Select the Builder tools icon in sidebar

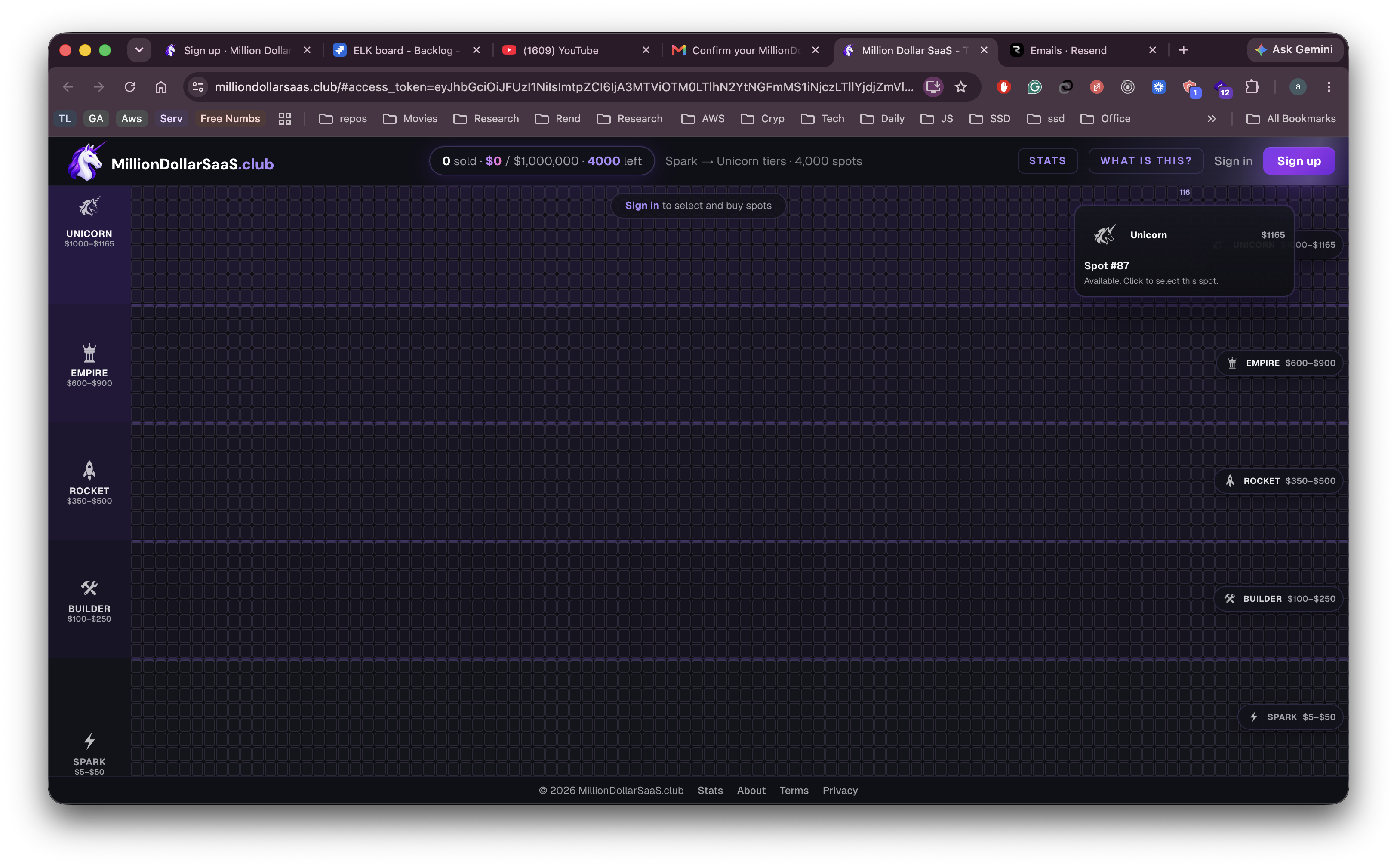coord(89,588)
